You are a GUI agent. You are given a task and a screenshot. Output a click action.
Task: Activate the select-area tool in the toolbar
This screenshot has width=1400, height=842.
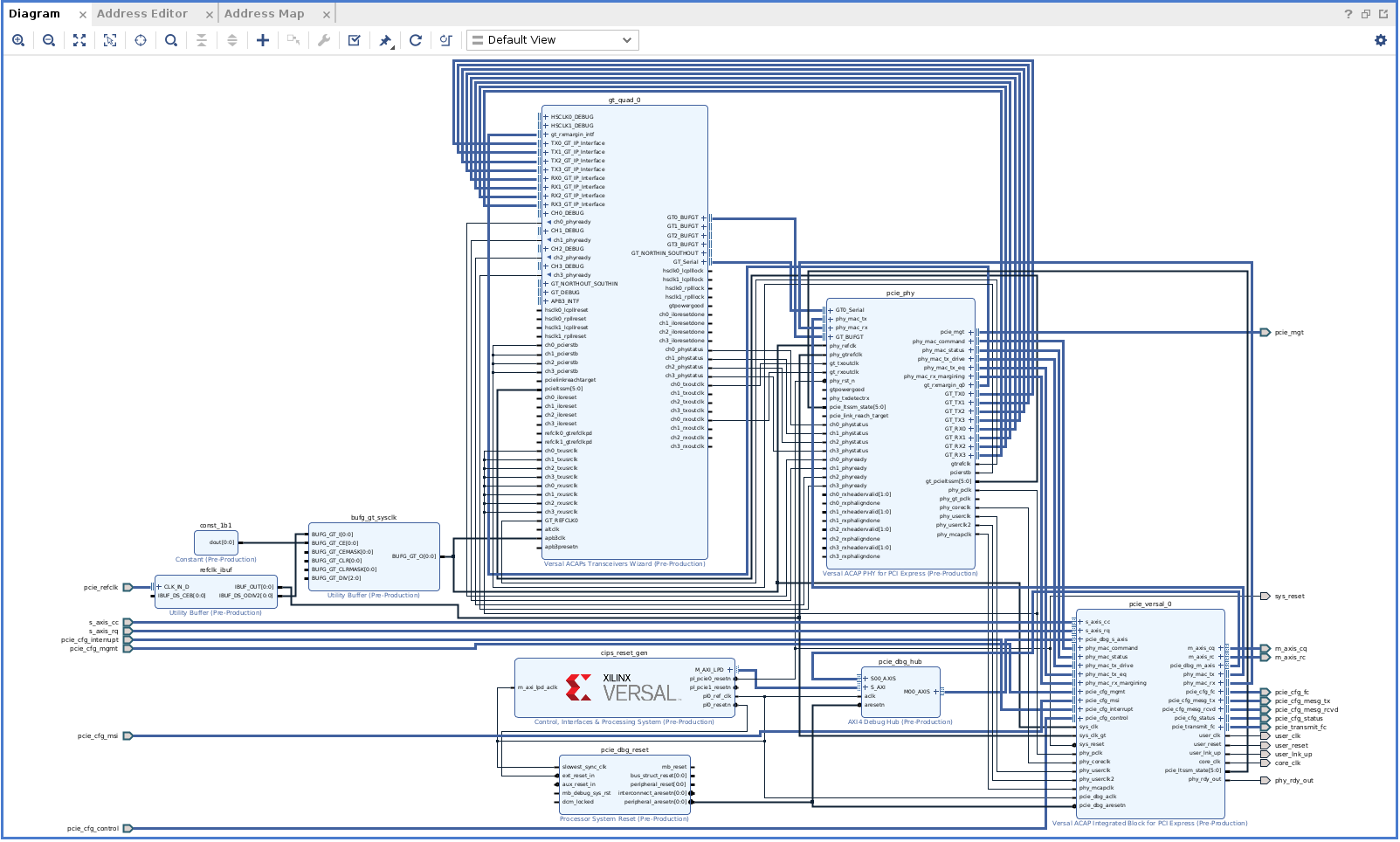tap(110, 40)
